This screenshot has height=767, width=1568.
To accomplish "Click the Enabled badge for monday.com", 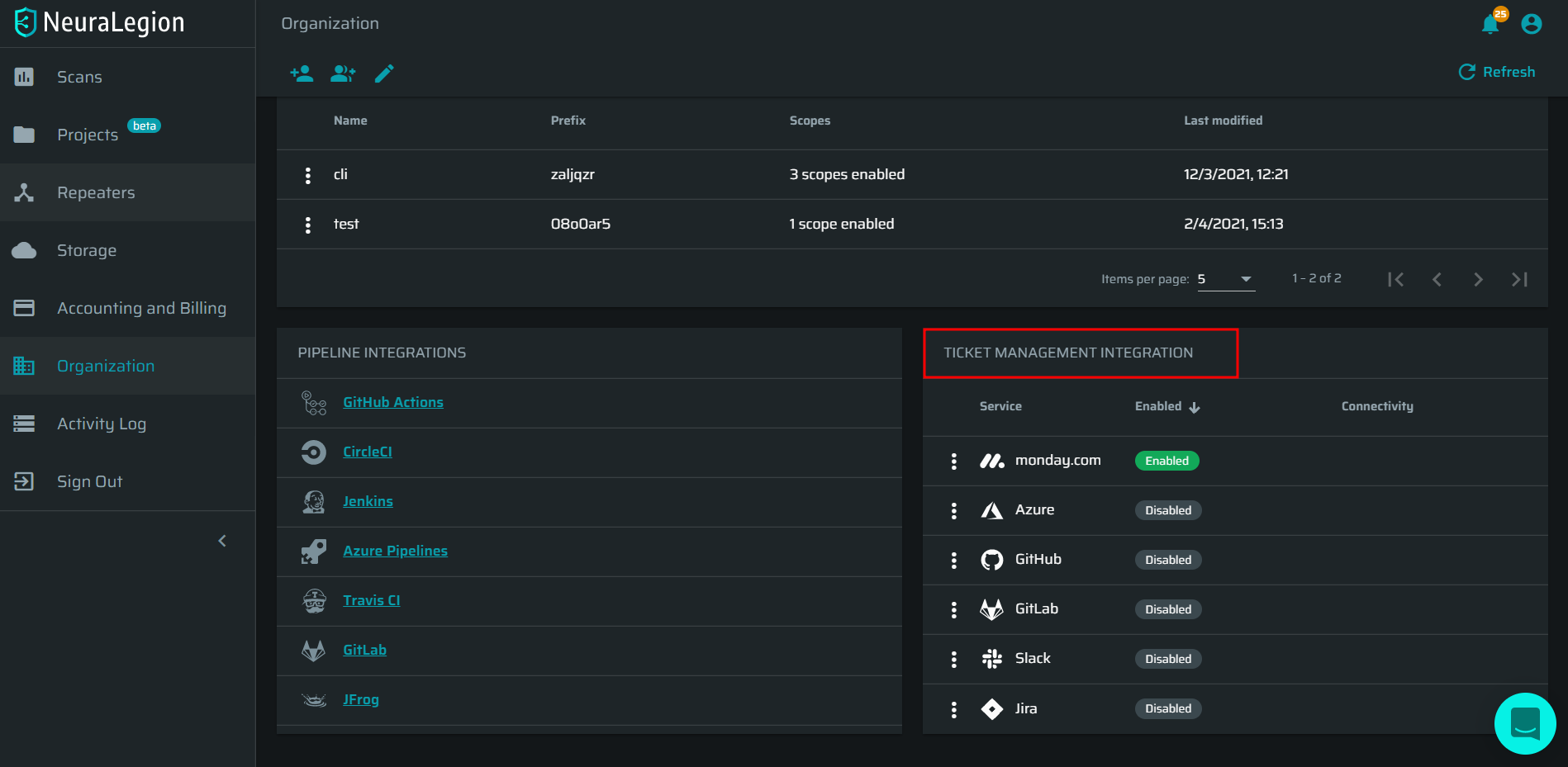I will pos(1166,461).
